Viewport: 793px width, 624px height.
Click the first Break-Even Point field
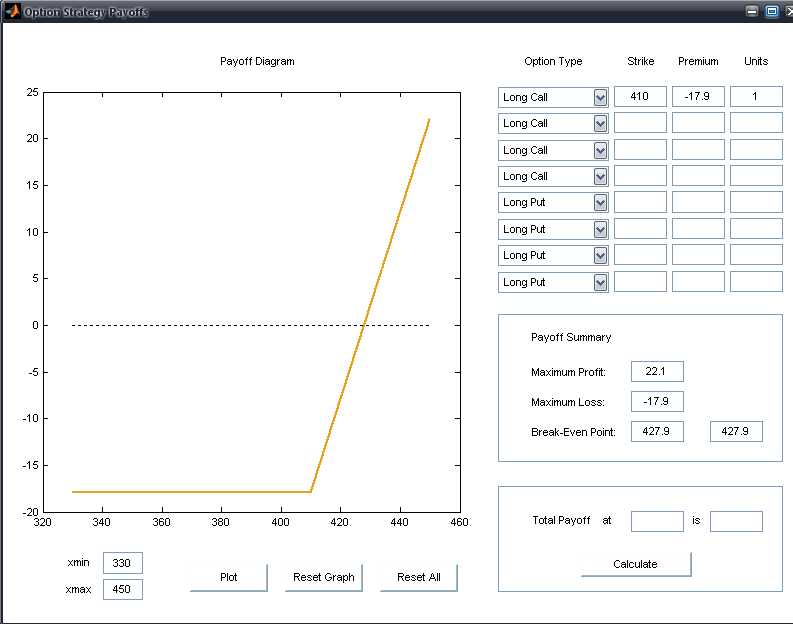pos(657,431)
